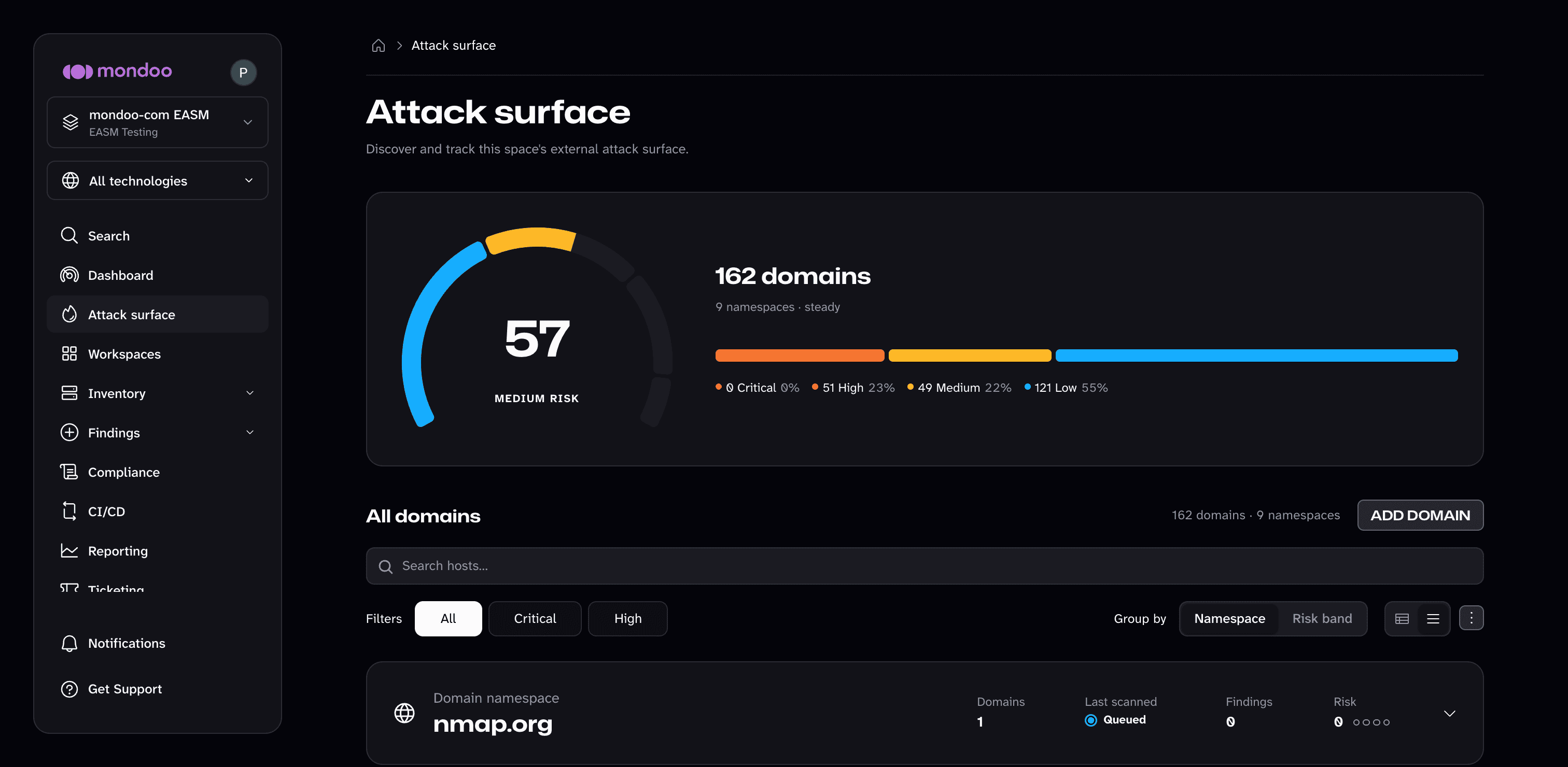This screenshot has width=1568, height=767.
Task: Open Workspaces in the sidebar
Action: [x=157, y=354]
